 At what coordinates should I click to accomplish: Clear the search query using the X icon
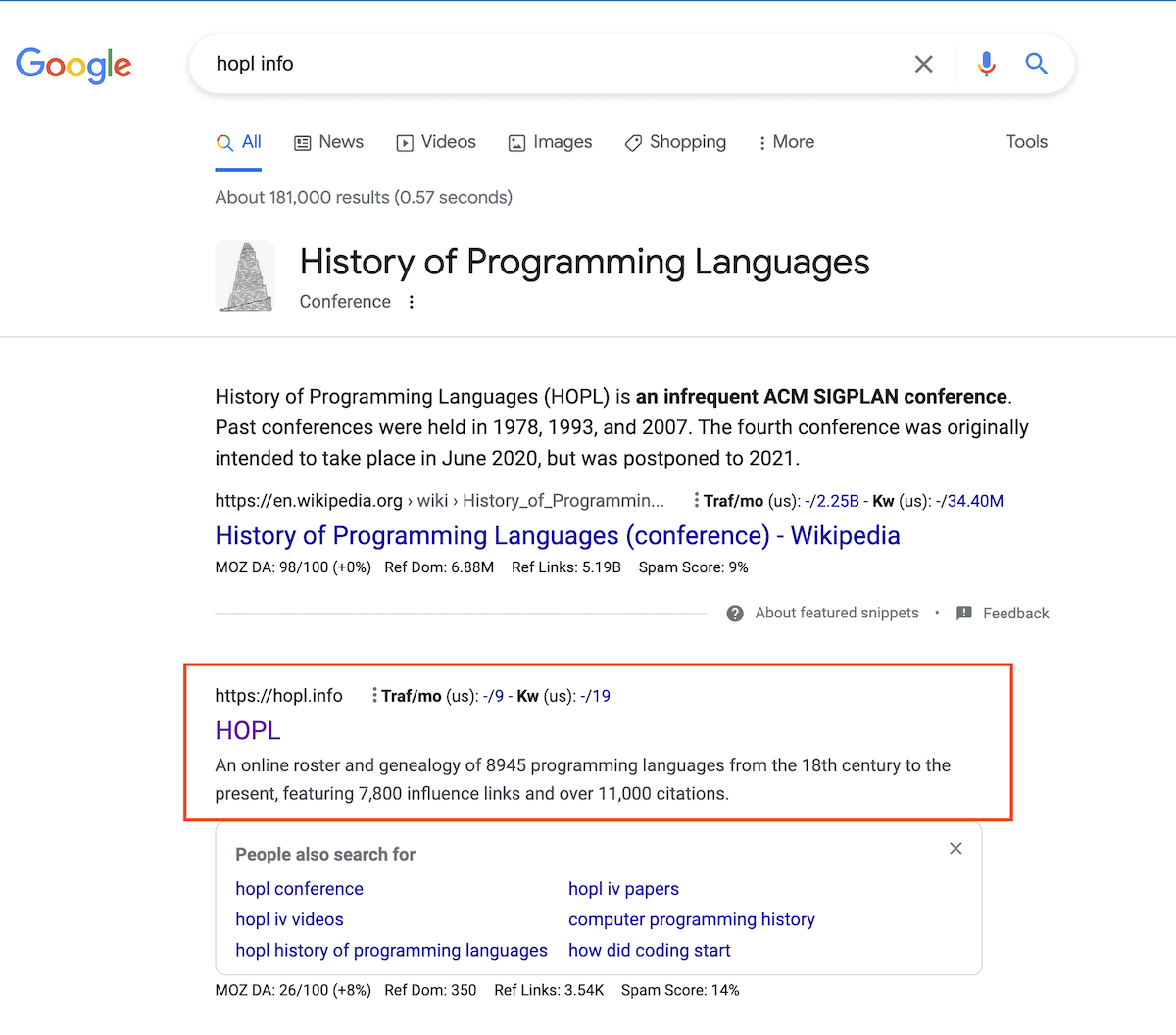click(x=923, y=63)
